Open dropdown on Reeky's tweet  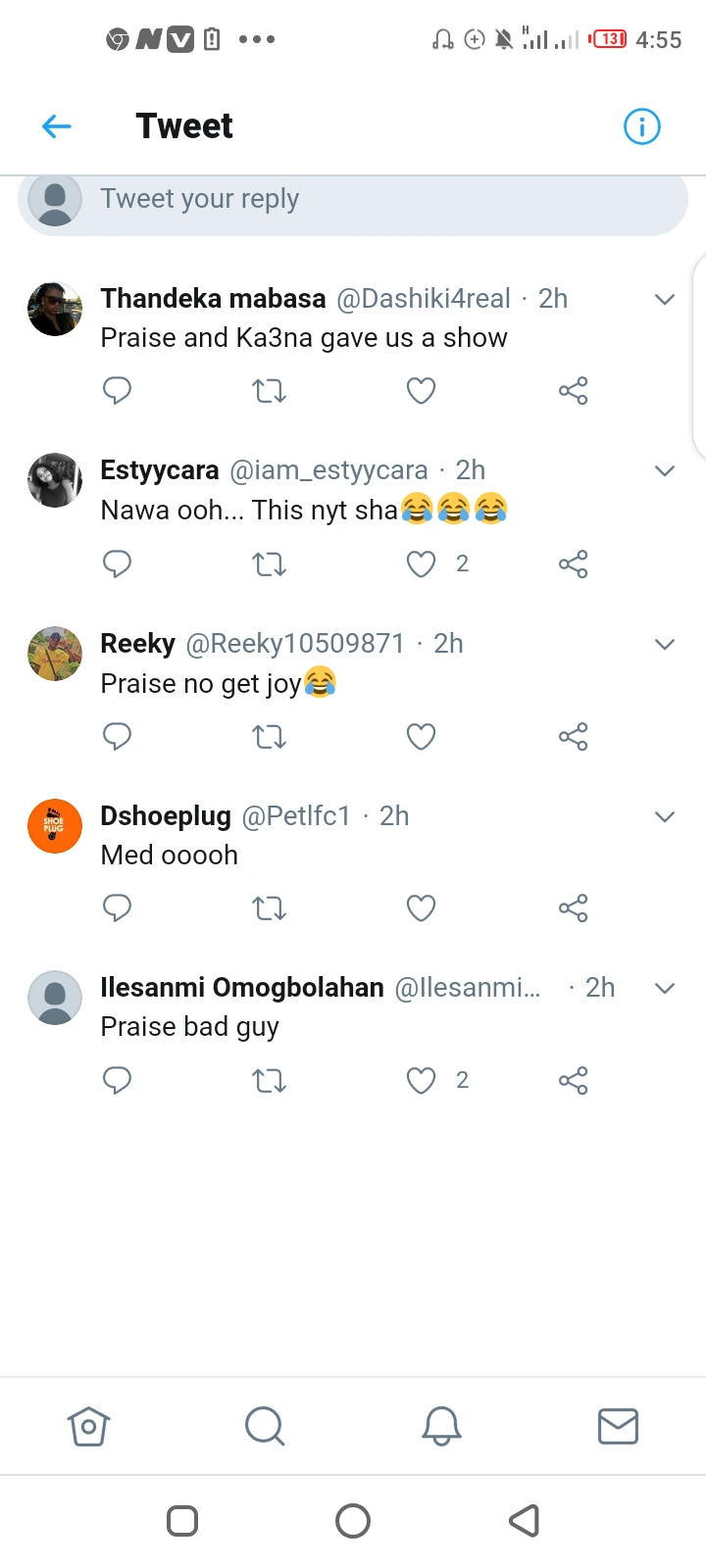click(x=665, y=645)
